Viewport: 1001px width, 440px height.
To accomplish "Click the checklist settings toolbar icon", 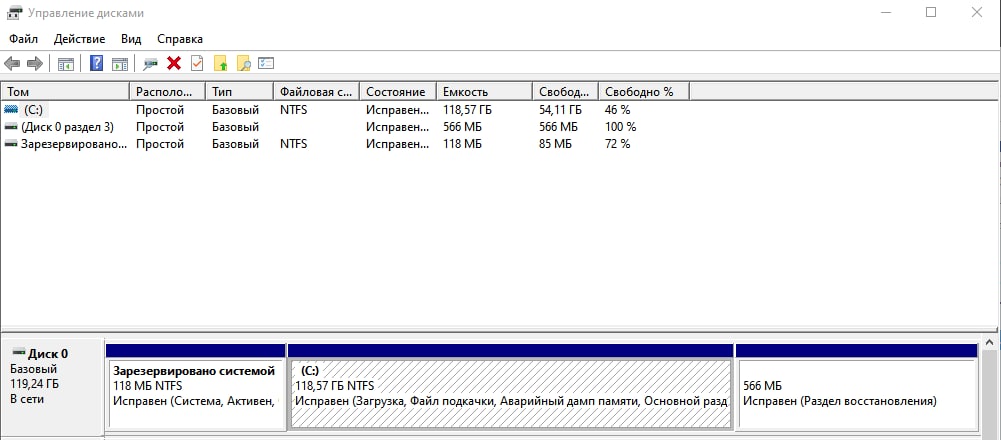I will point(266,63).
